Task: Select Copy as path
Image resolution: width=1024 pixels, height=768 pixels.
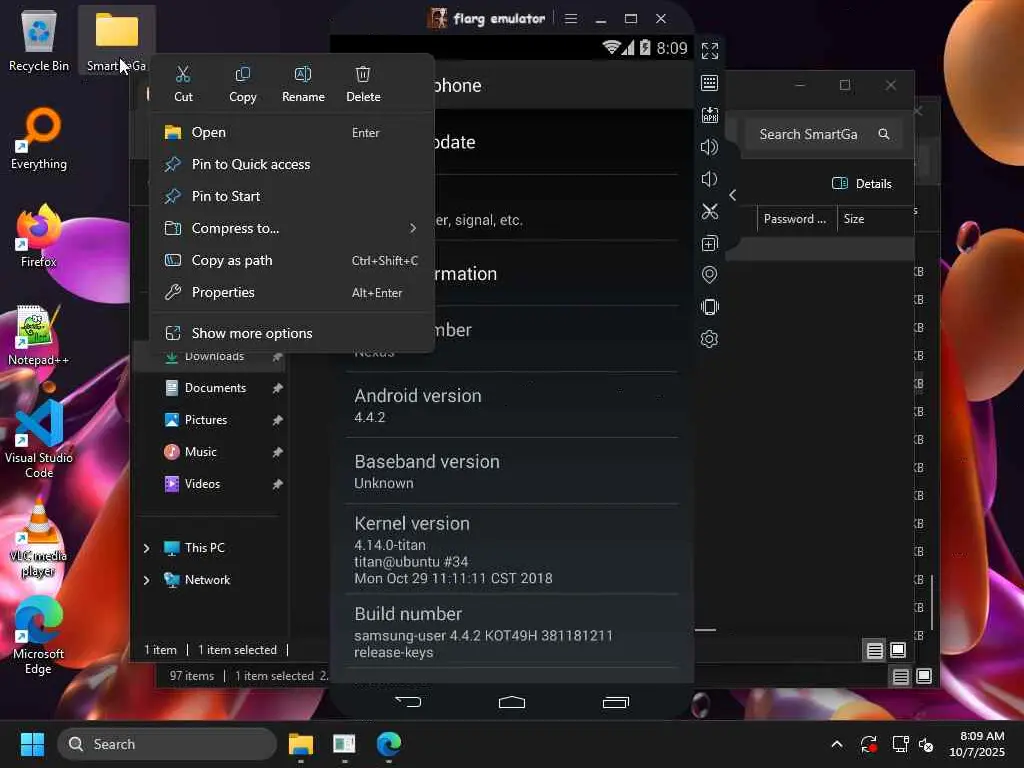Action: [x=292, y=261]
